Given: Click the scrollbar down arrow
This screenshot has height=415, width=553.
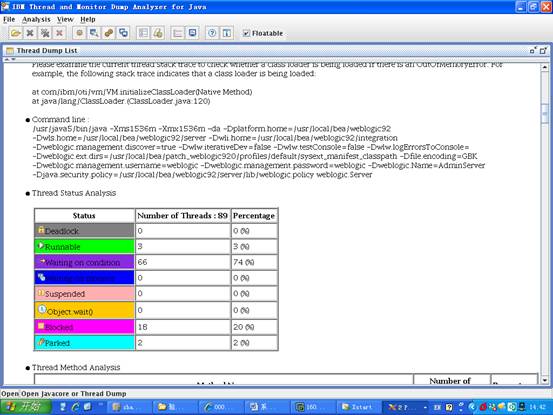Looking at the screenshot, I should (545, 380).
